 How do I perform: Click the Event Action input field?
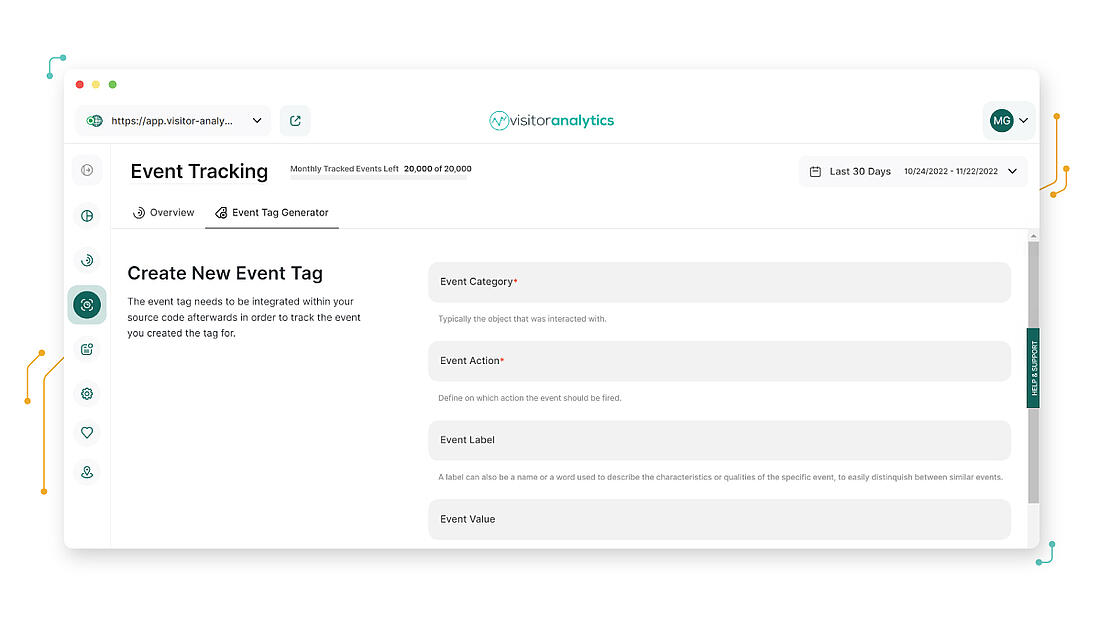[x=719, y=361]
